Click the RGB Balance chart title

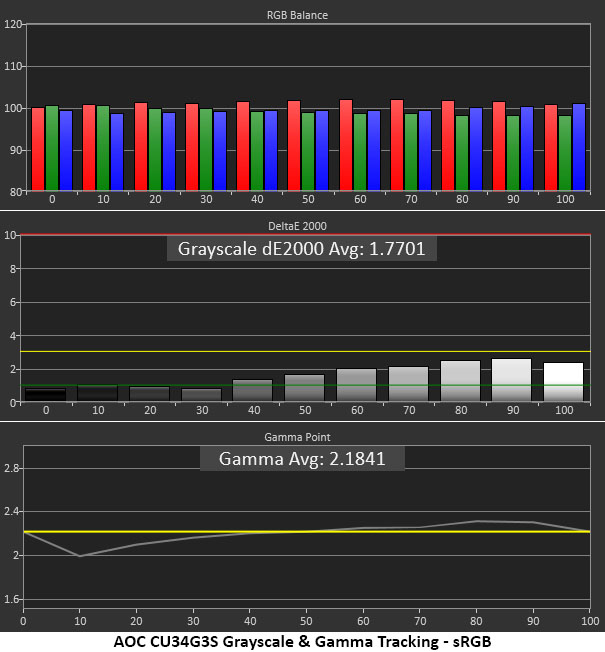(x=297, y=15)
